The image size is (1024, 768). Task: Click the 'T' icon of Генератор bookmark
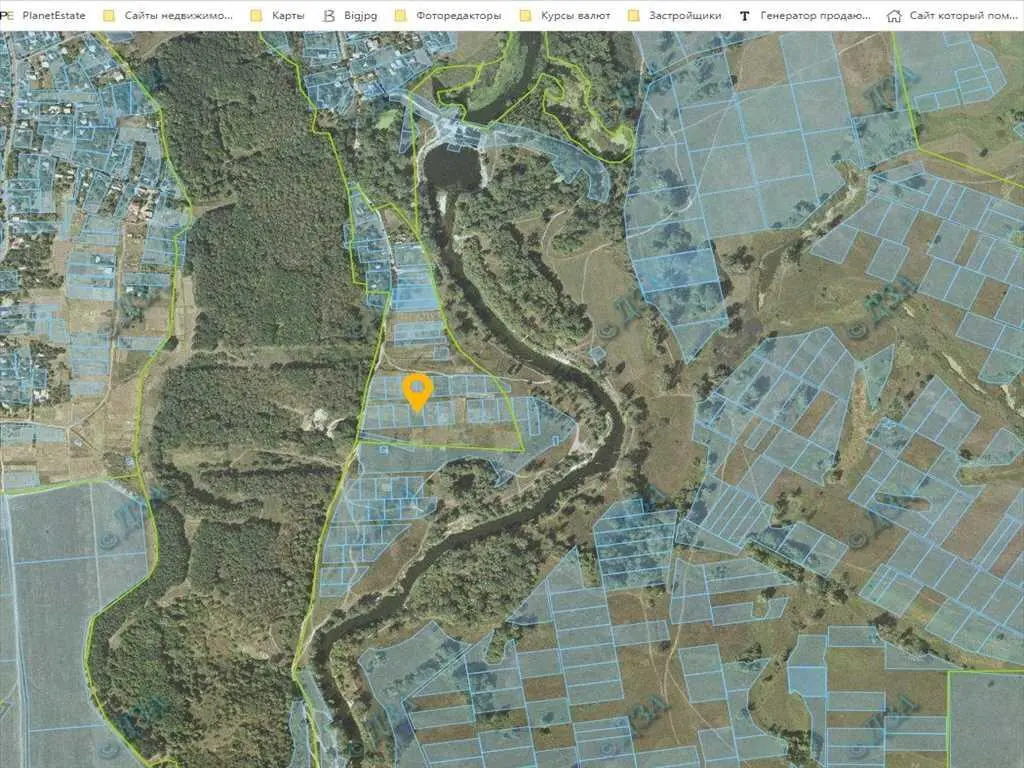[x=744, y=16]
